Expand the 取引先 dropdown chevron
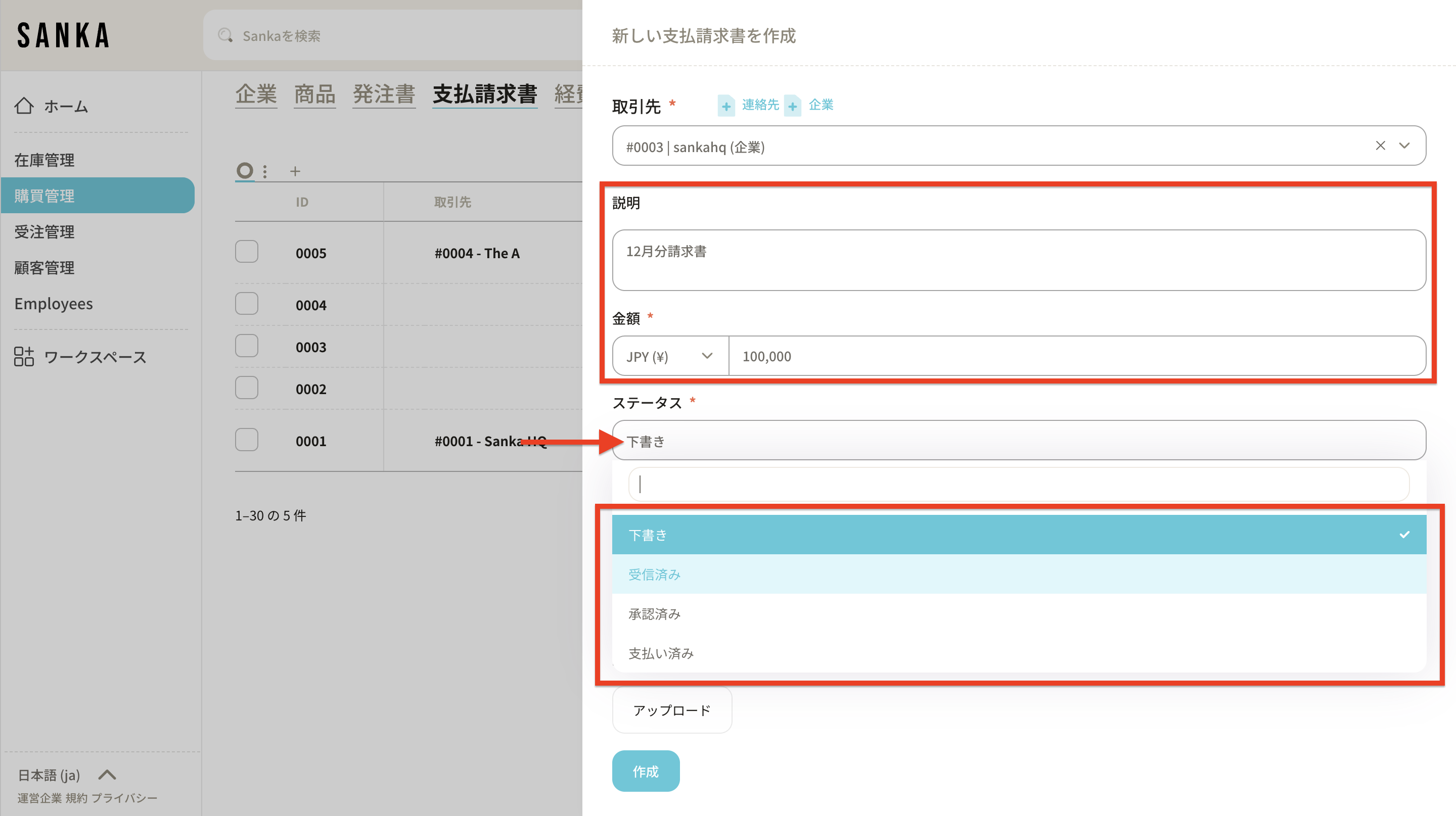 1404,146
